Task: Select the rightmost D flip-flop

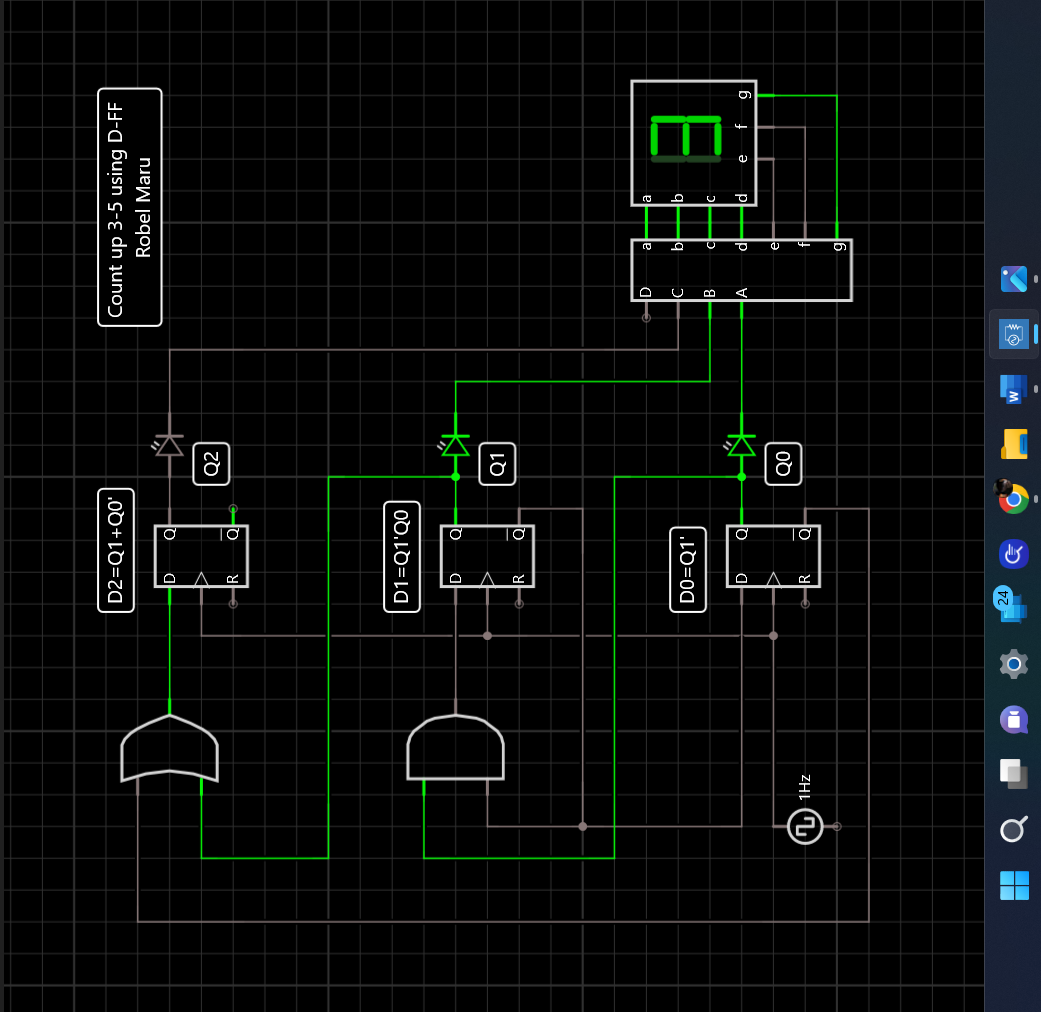Action: 772,555
